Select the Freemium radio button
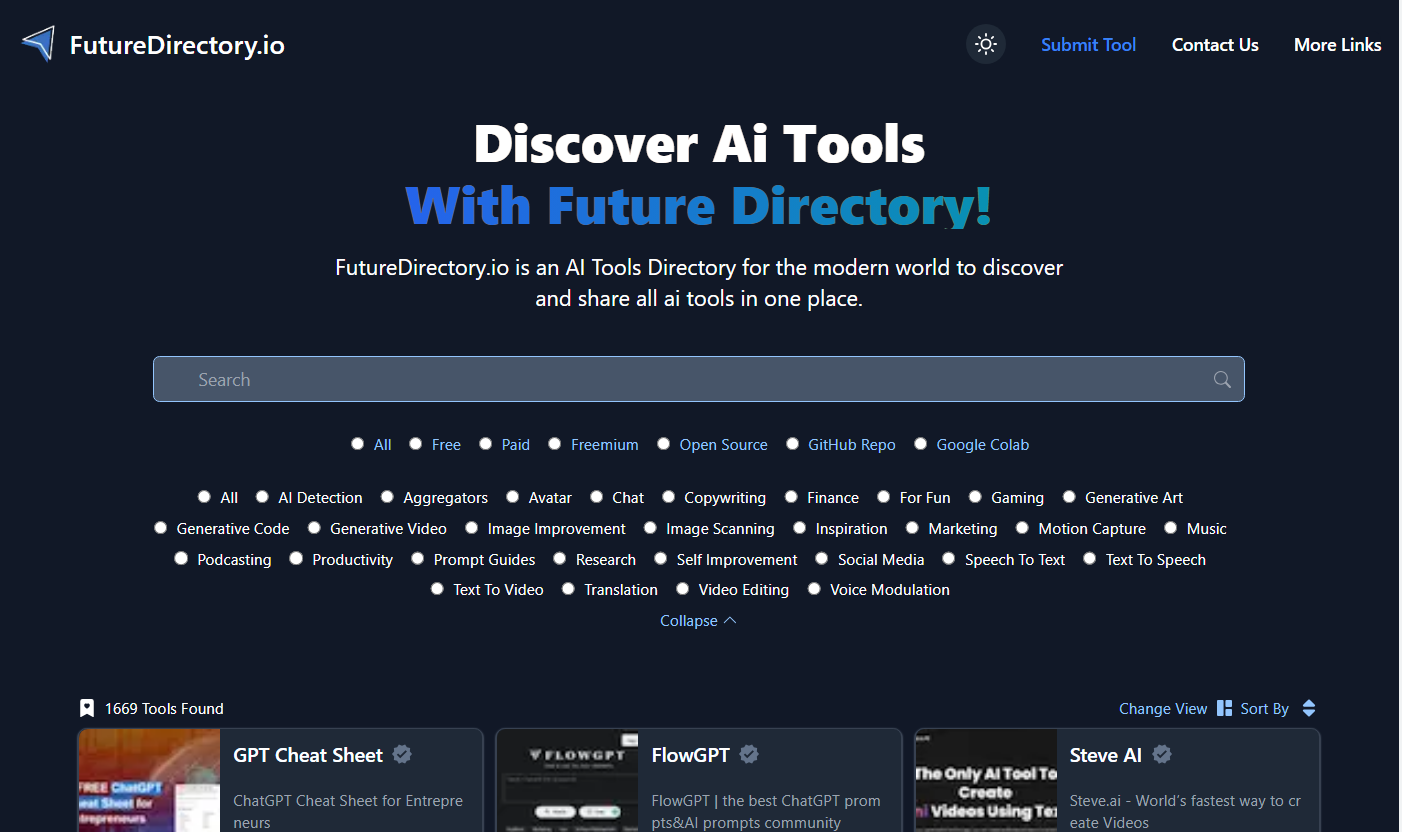 tap(555, 444)
